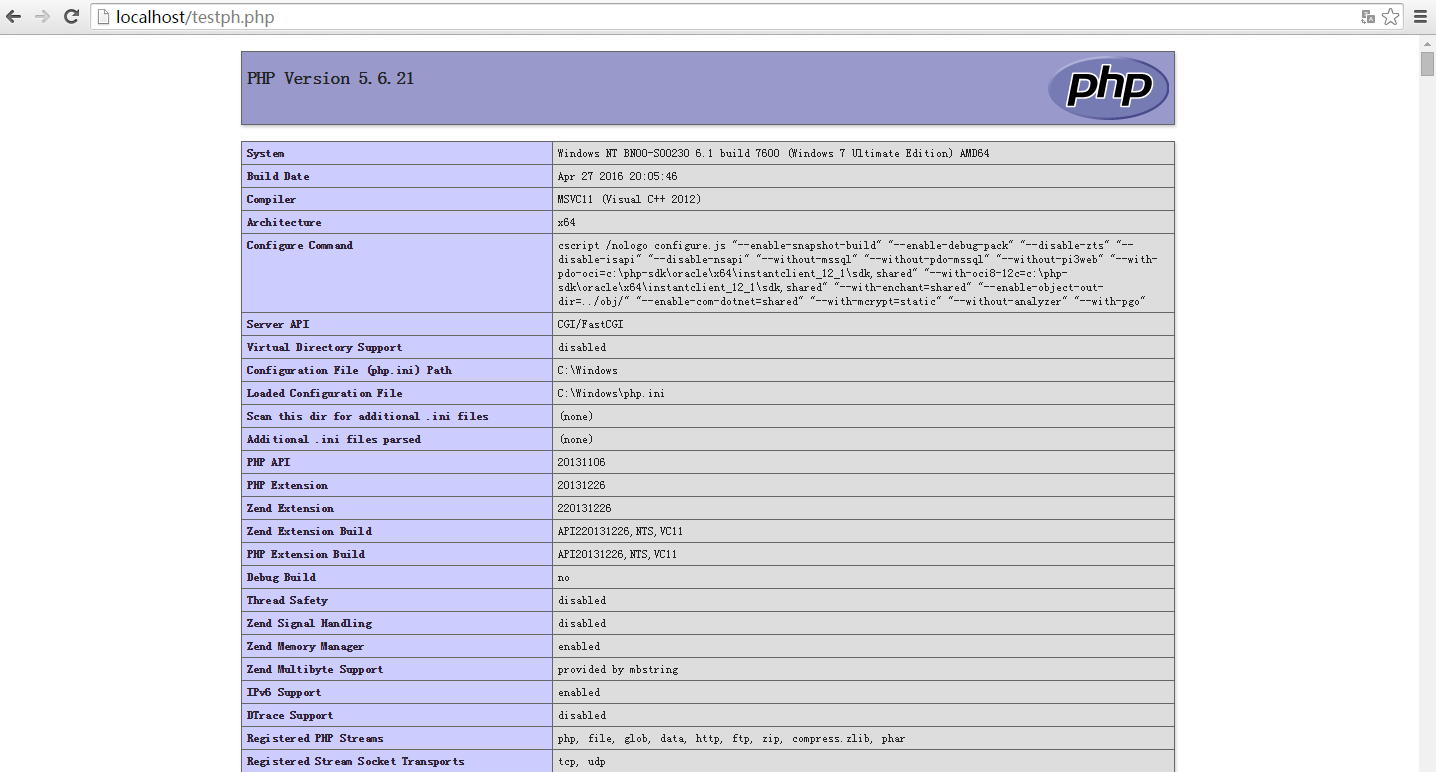The height and width of the screenshot is (772, 1436).
Task: Click 'API220131226,NTS,VC11' value
Action: click(620, 531)
